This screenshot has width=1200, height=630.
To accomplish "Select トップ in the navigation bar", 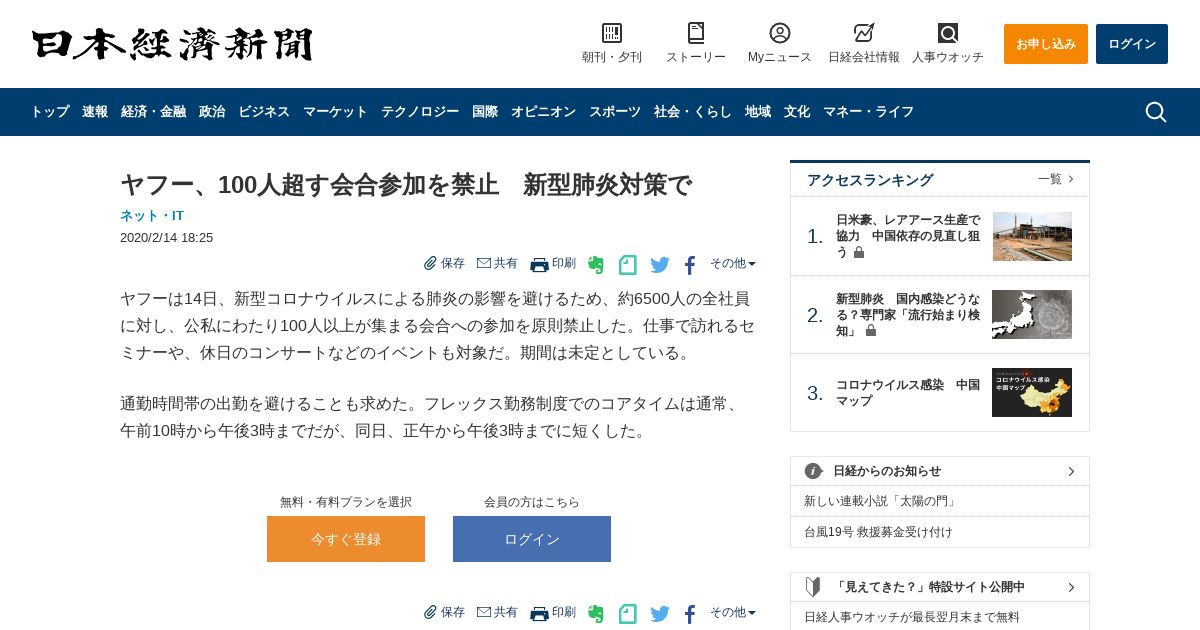I will click(50, 112).
